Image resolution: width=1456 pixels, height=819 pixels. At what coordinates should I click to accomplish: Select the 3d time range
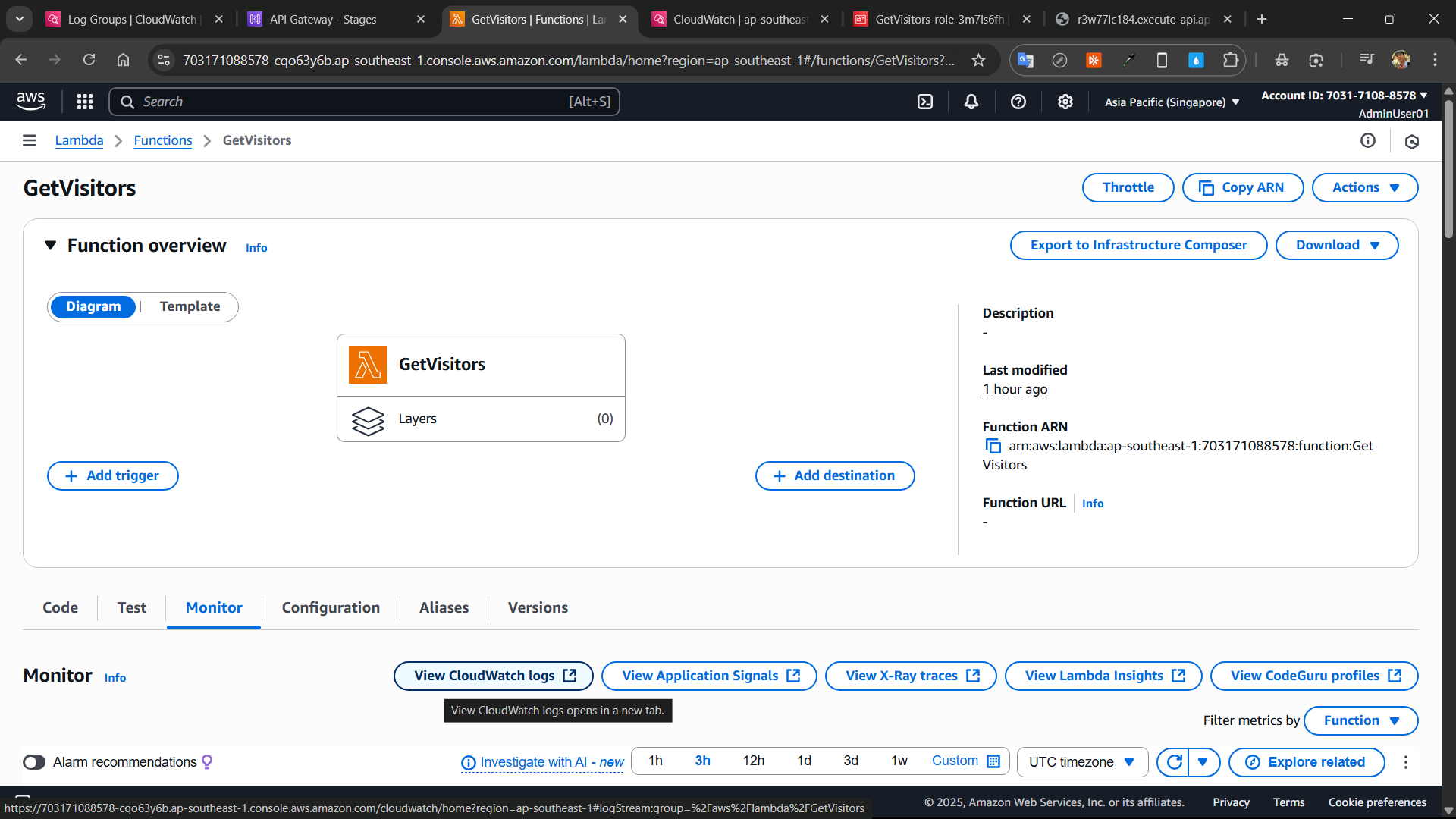point(851,761)
